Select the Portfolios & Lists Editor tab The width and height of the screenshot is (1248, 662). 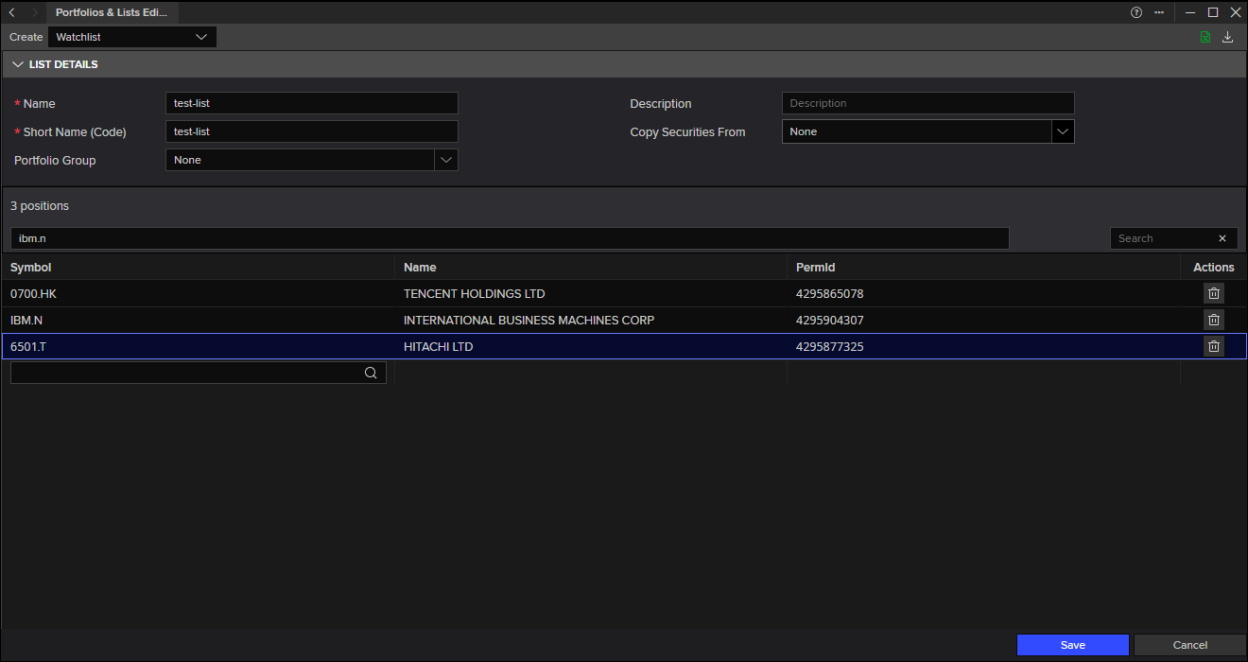(x=111, y=12)
